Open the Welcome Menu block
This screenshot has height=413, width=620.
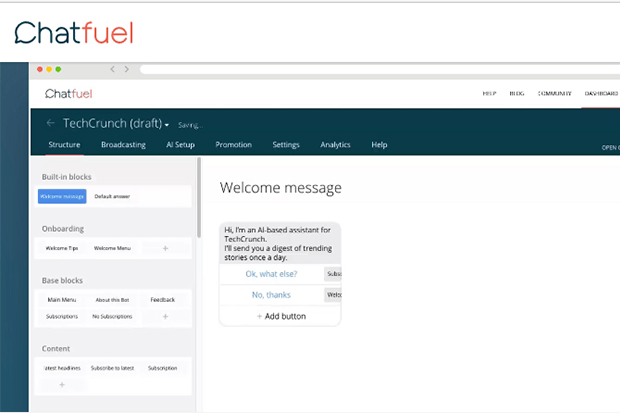tap(112, 248)
